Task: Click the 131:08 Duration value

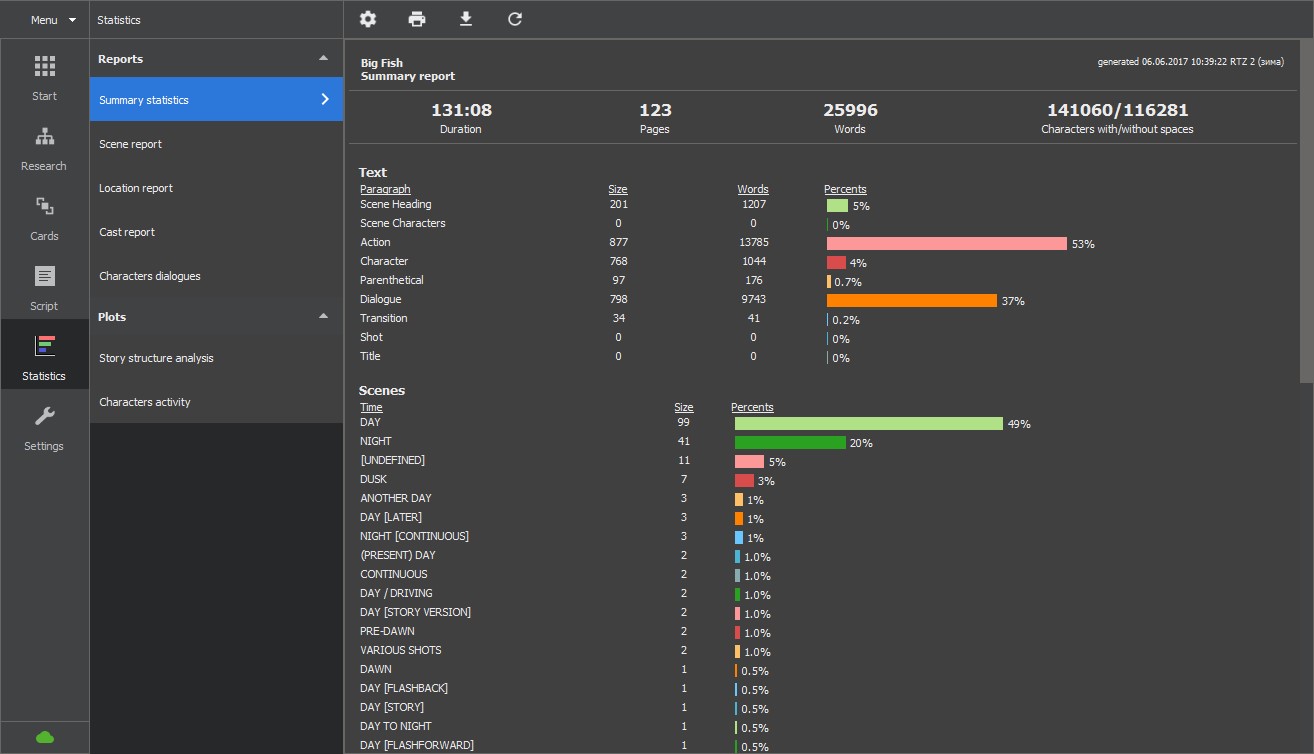Action: (461, 110)
